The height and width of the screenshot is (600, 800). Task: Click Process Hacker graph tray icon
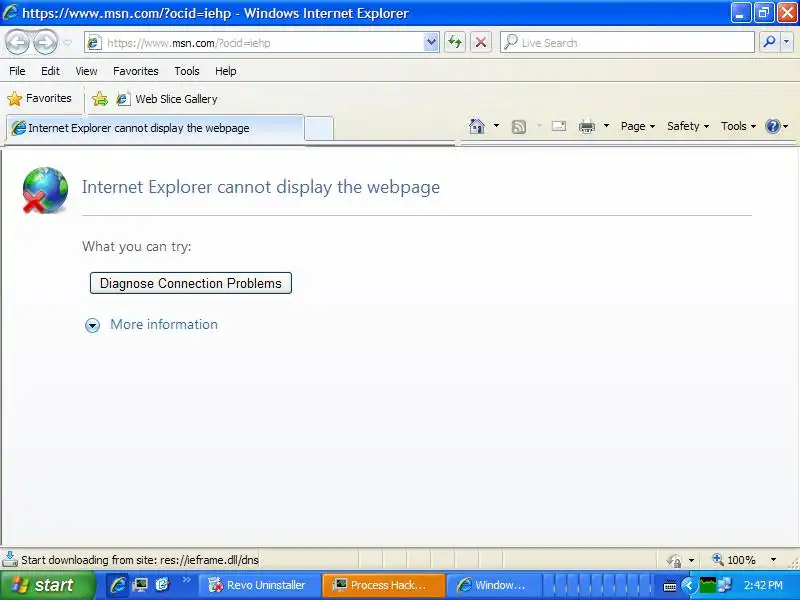(x=707, y=585)
